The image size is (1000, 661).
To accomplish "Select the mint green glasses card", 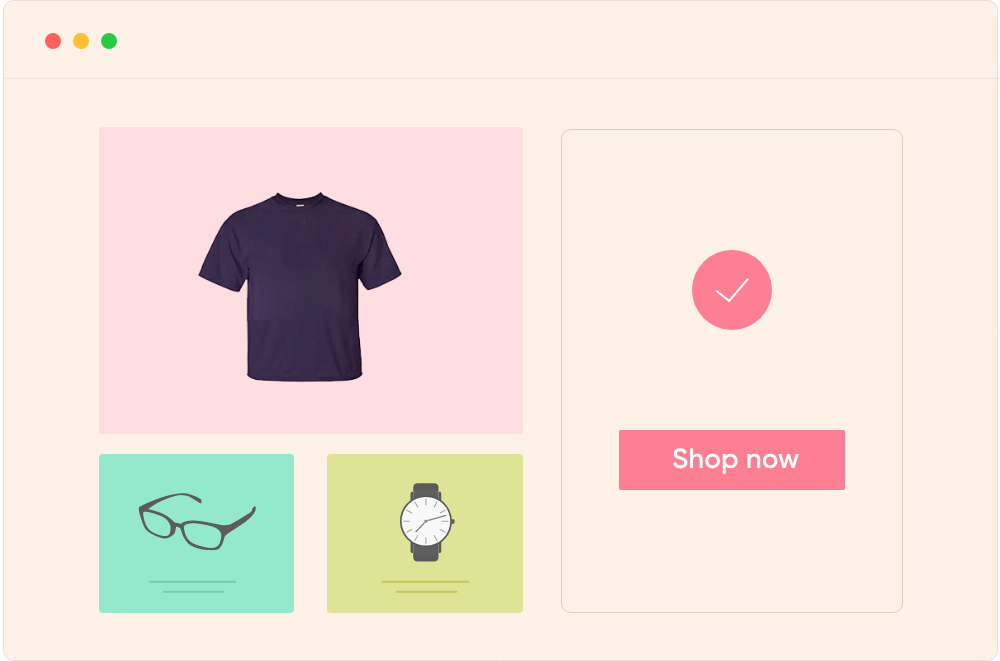I will (x=196, y=533).
